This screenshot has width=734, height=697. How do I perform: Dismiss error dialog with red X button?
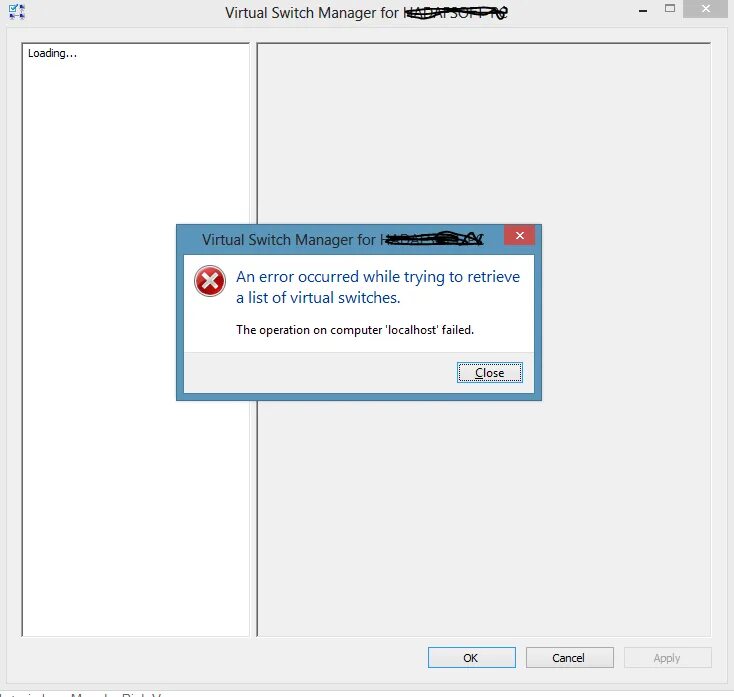pos(520,235)
